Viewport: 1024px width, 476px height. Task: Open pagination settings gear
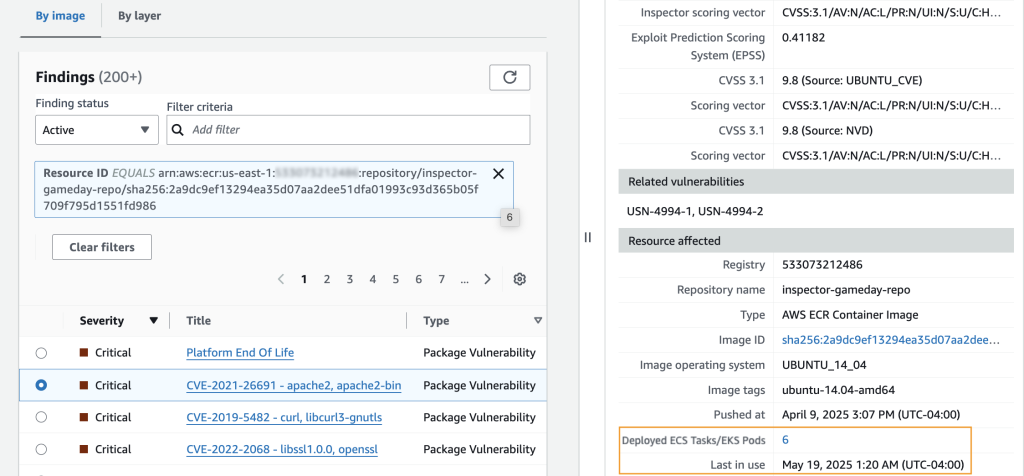520,279
